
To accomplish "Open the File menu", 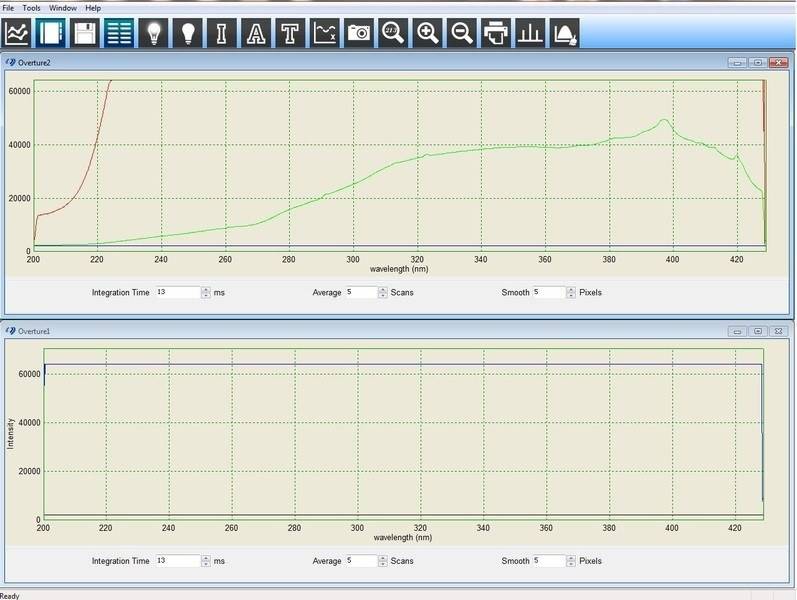I will tap(9, 7).
